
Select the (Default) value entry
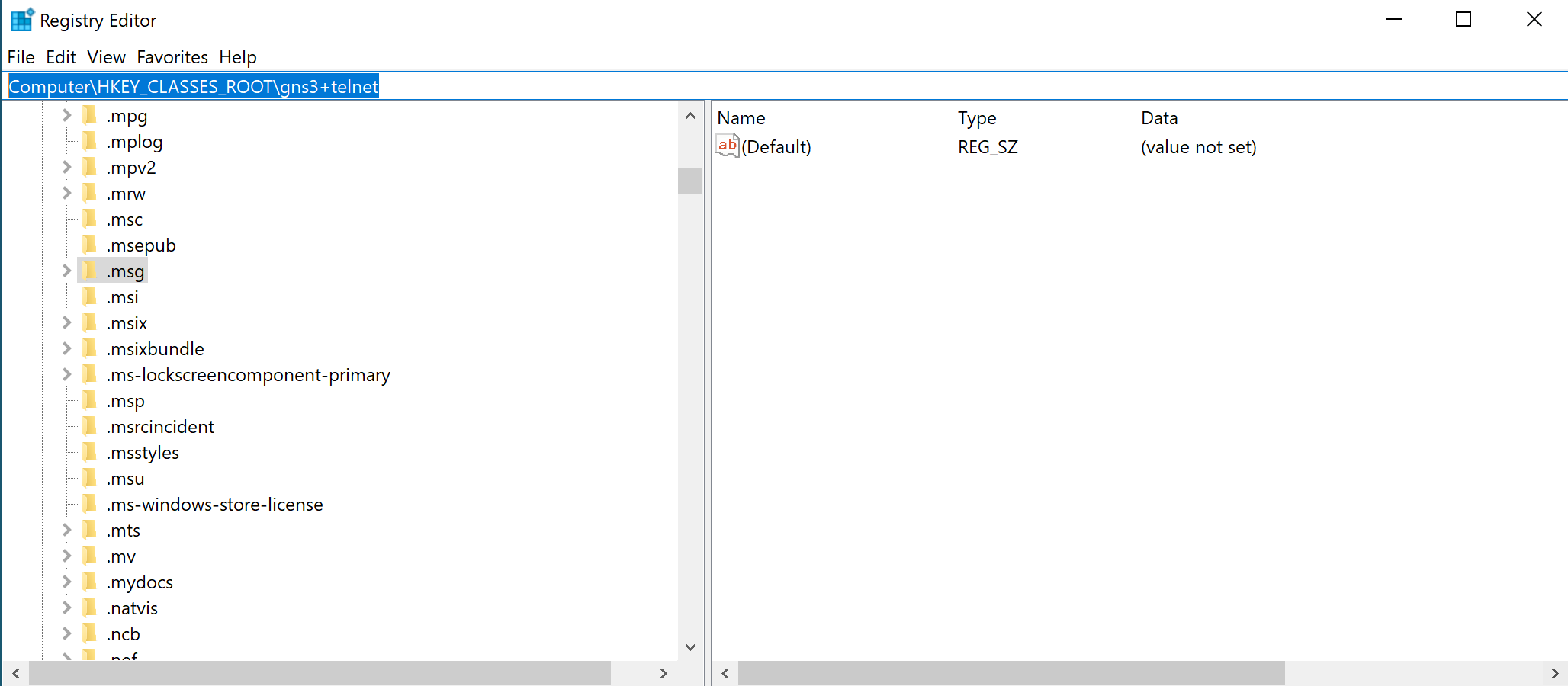click(x=777, y=146)
